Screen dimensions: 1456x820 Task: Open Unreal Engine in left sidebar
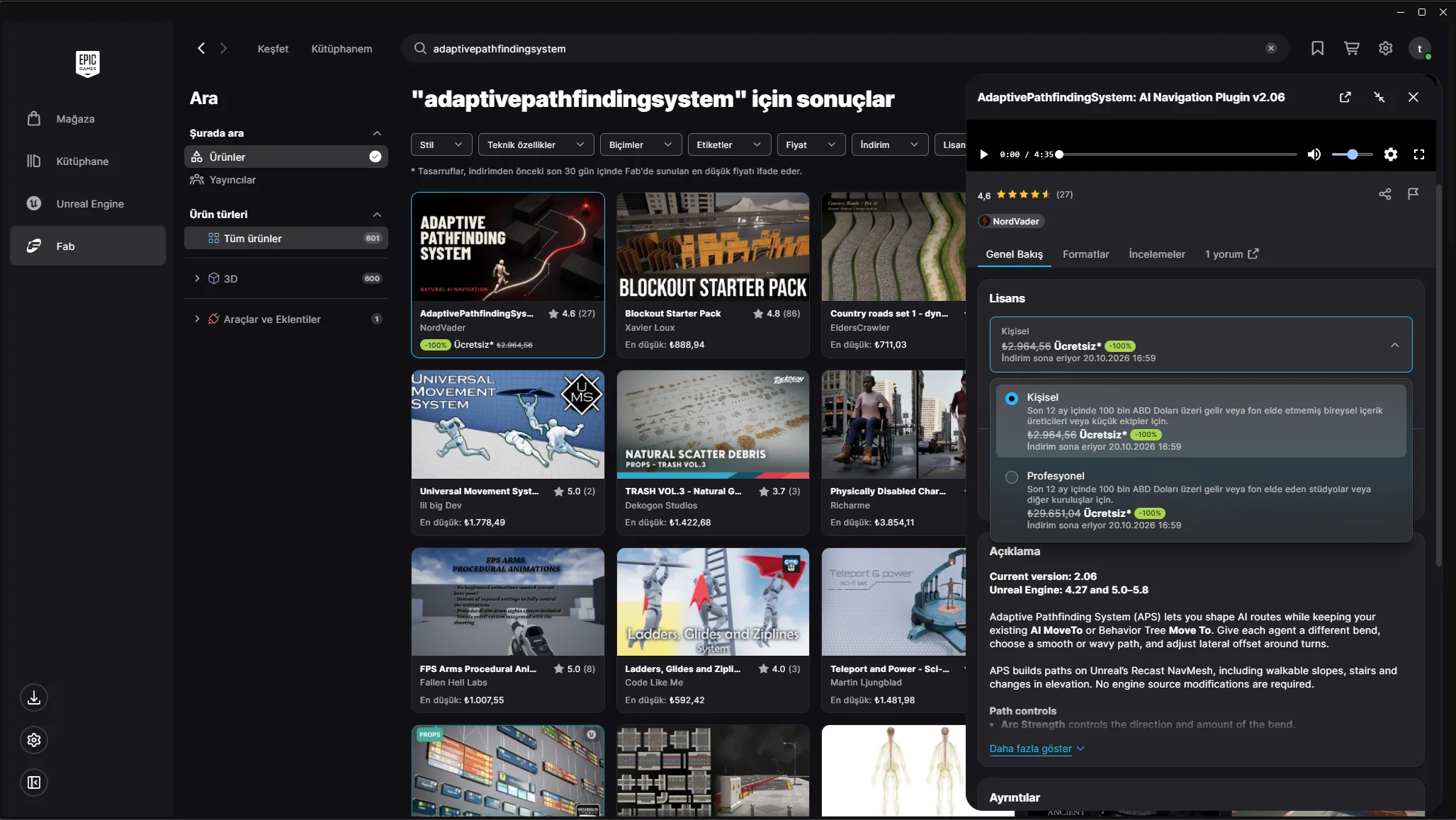pos(88,204)
